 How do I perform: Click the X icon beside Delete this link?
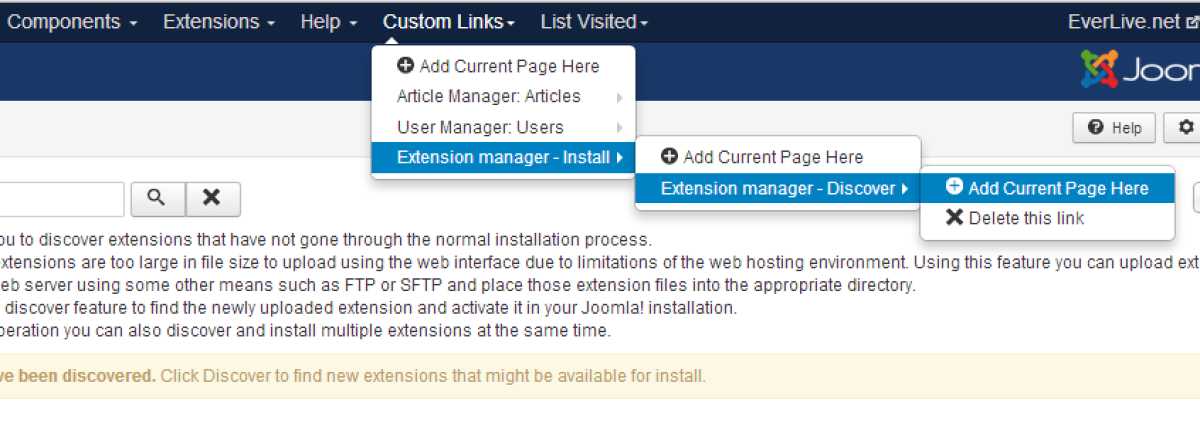pyautogui.click(x=954, y=218)
